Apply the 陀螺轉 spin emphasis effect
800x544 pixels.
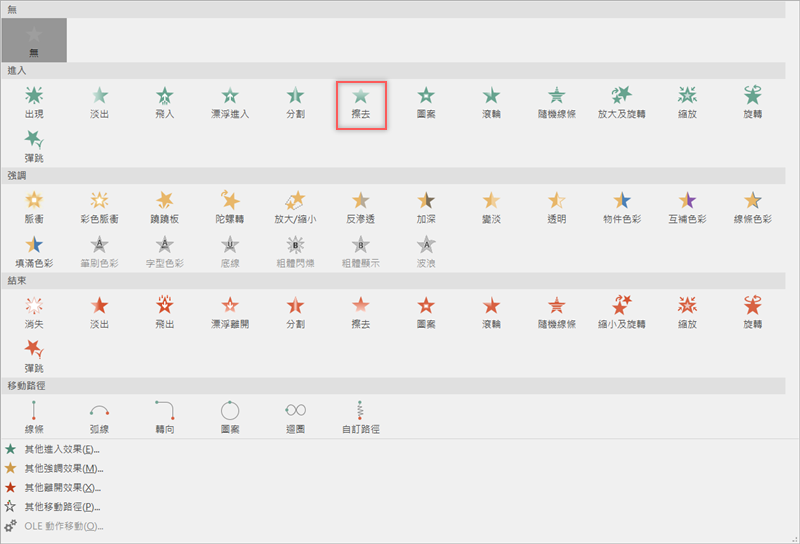[x=230, y=207]
